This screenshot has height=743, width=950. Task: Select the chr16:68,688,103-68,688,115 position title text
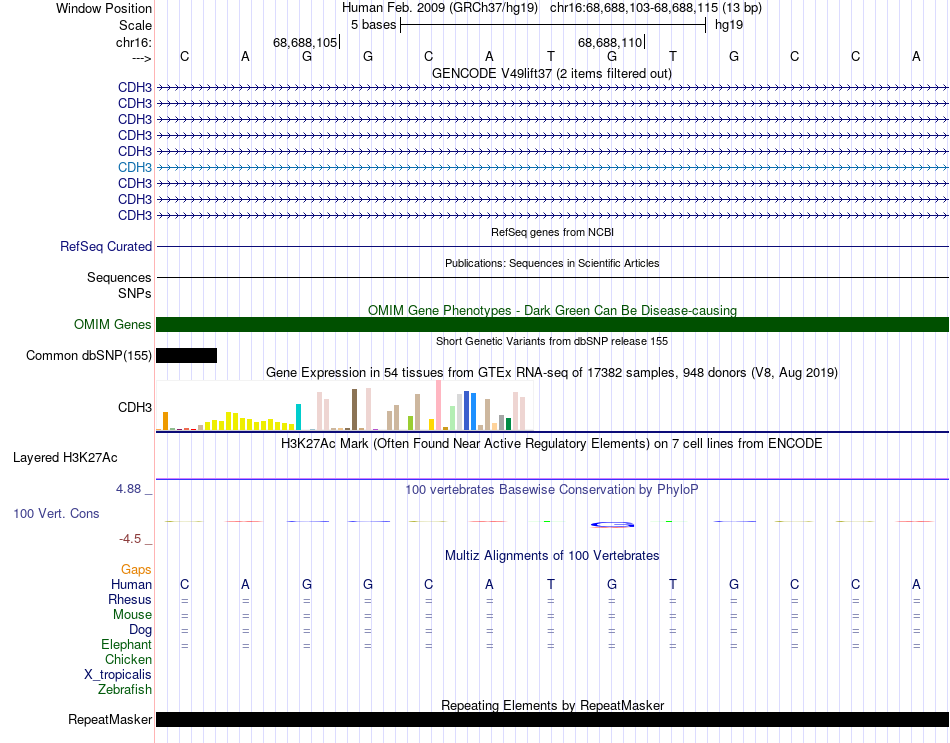(x=656, y=8)
